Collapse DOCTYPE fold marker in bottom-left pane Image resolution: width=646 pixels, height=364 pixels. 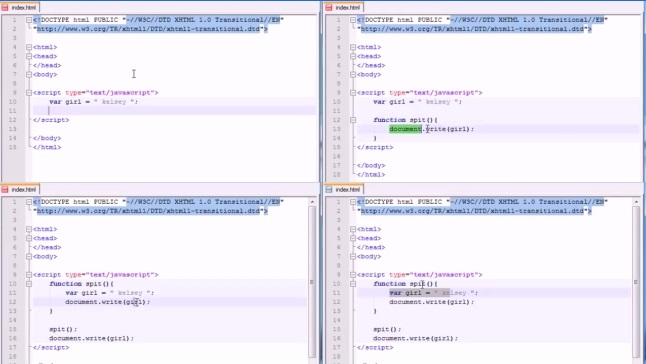pyautogui.click(x=29, y=202)
